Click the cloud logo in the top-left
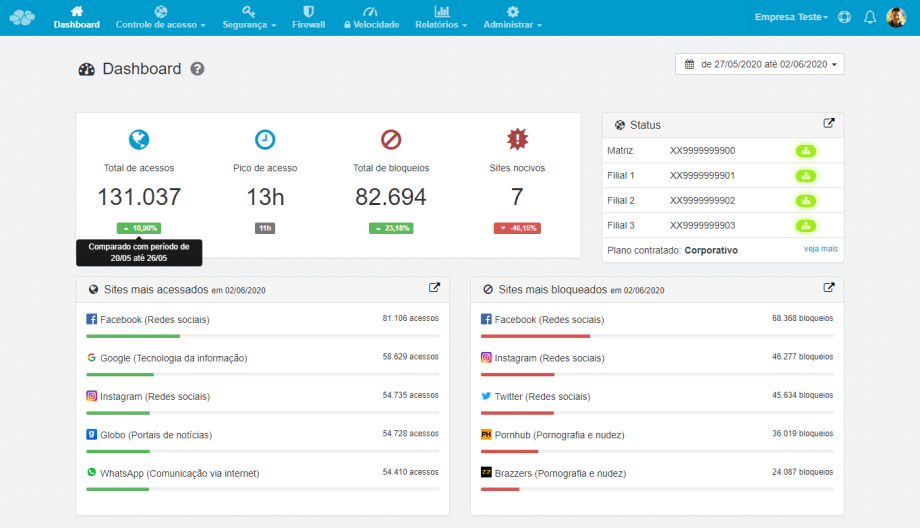 [22, 17]
